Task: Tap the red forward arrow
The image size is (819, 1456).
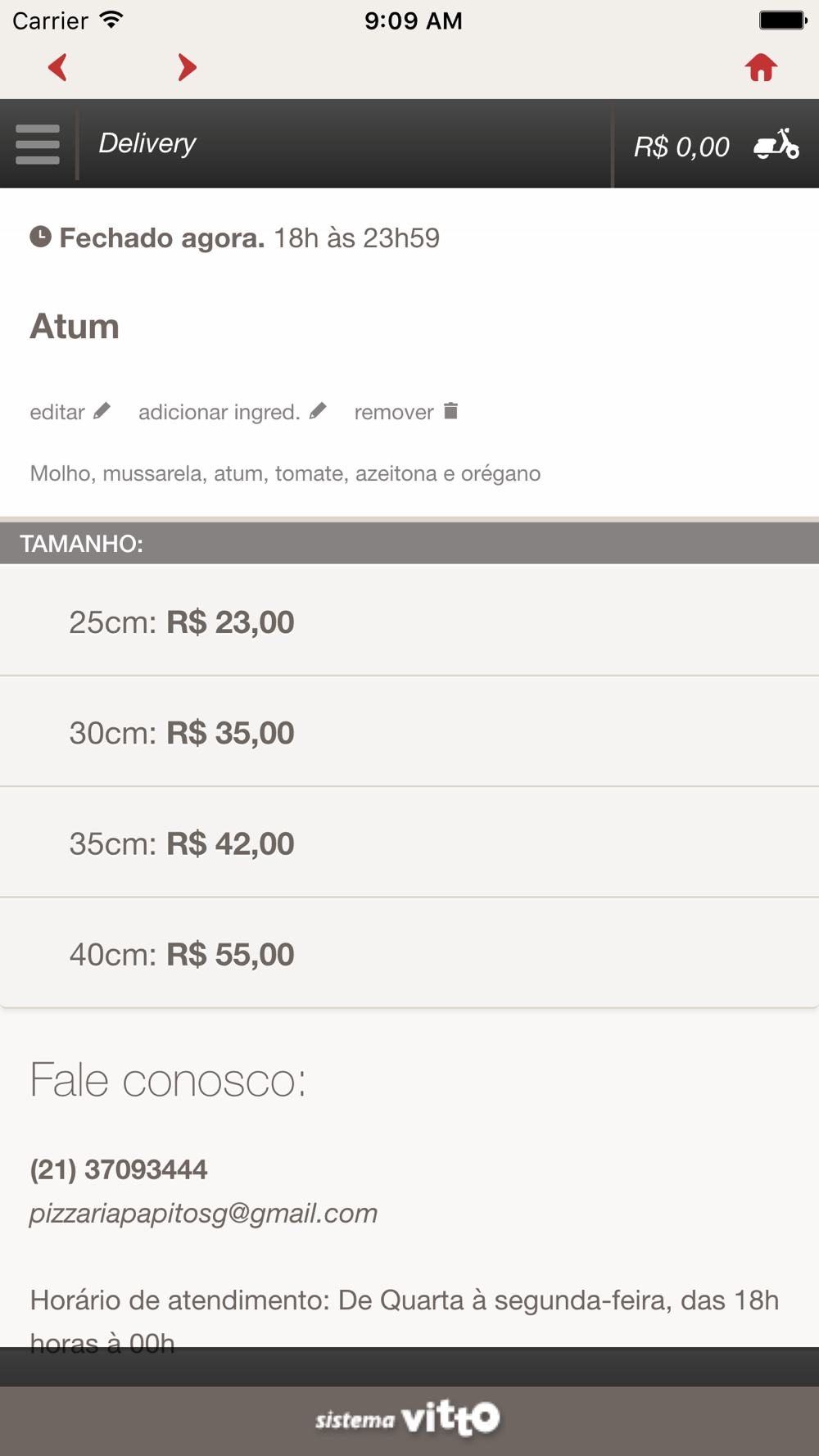Action: point(187,67)
